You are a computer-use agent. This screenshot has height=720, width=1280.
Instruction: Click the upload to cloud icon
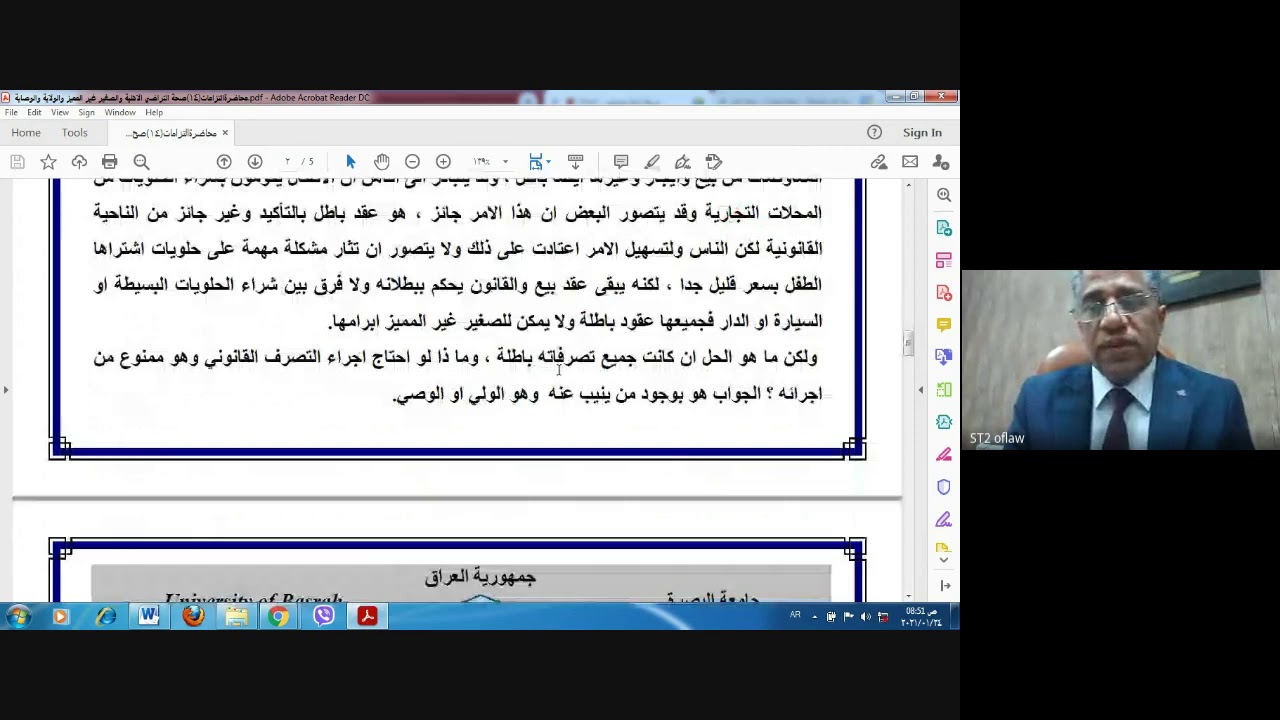click(x=79, y=162)
